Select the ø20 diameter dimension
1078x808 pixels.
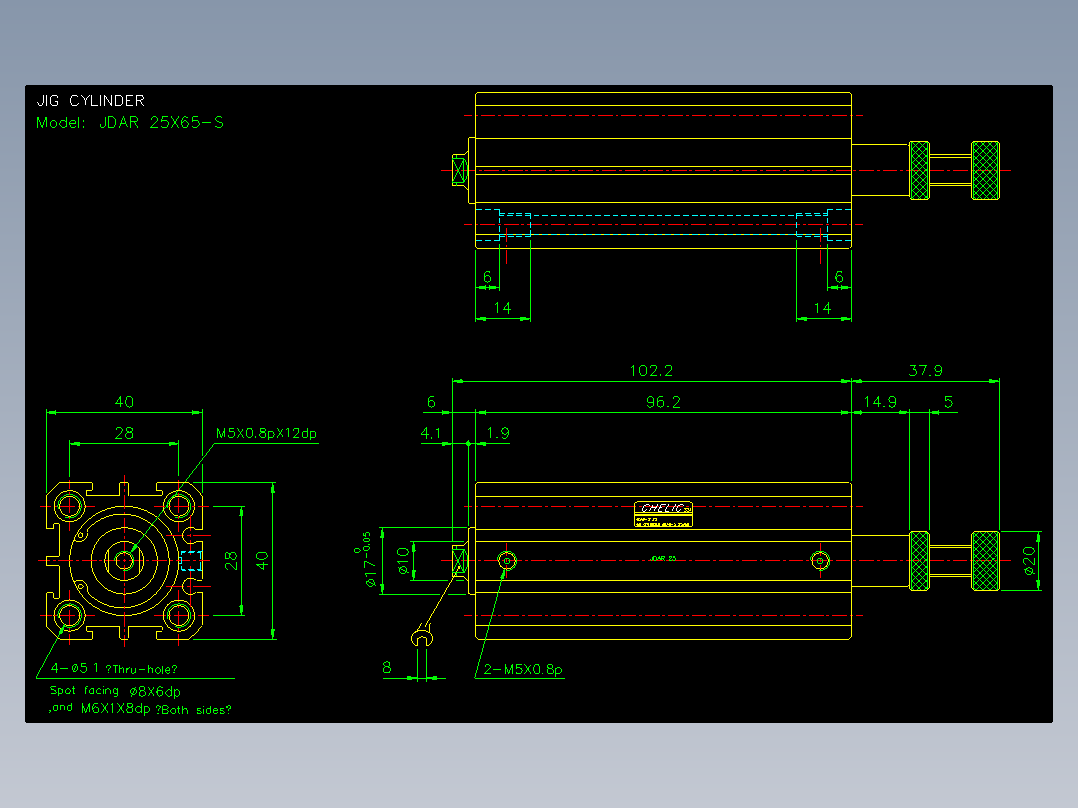point(1028,560)
